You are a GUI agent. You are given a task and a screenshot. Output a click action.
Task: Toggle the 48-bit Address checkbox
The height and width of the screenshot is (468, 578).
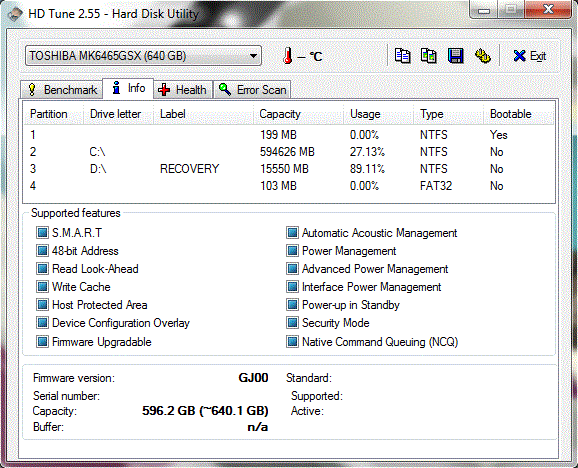pos(42,251)
